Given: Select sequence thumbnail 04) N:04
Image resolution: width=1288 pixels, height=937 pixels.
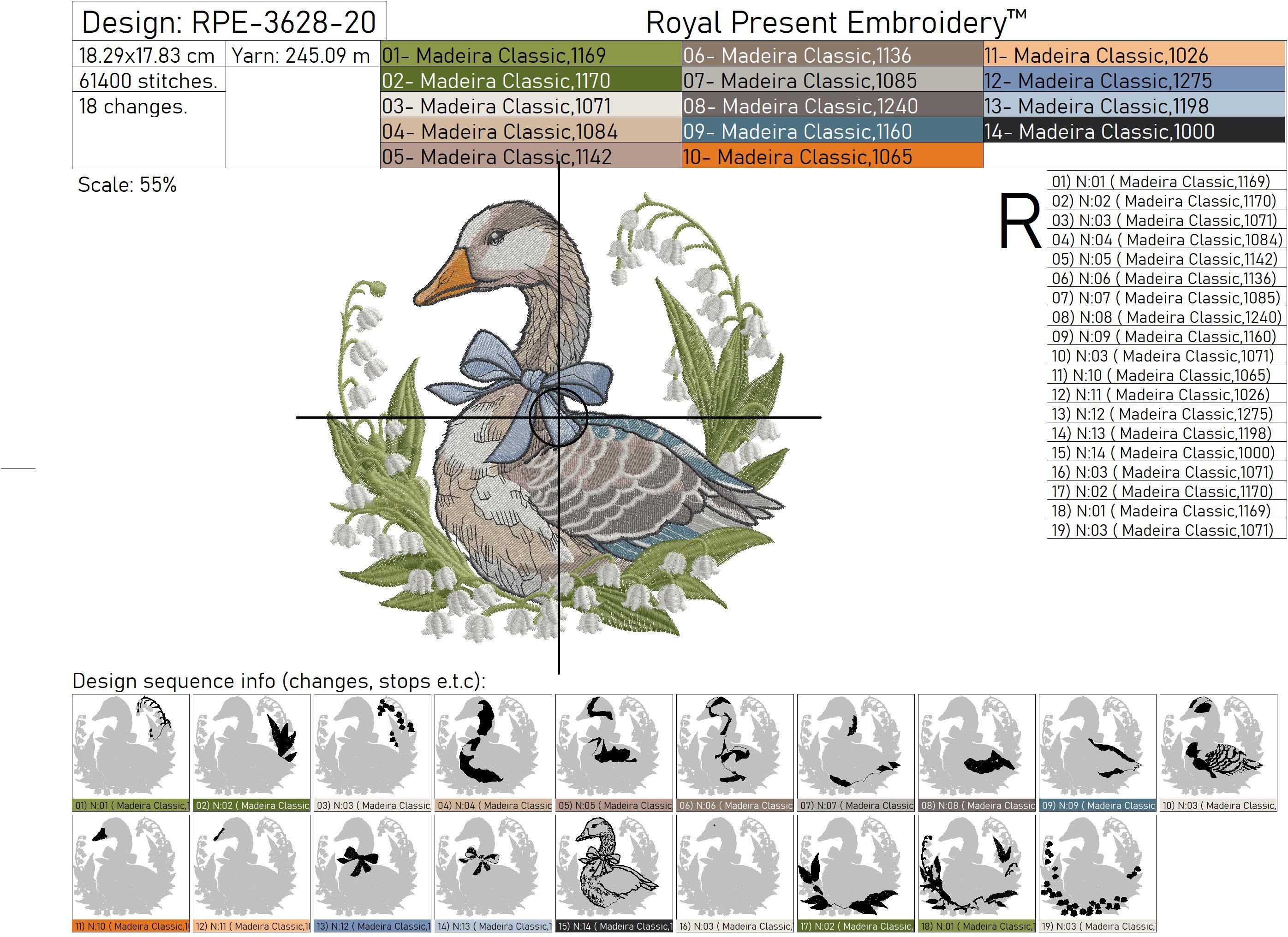Looking at the screenshot, I should (494, 753).
